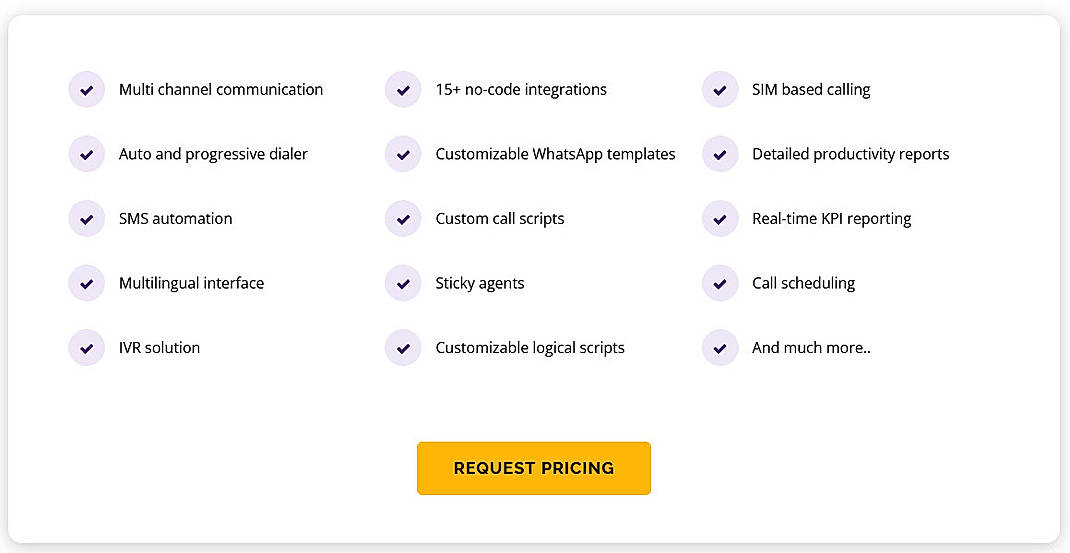Click the checkmark icon beside SIM based calling
Viewport: 1070px width, 553px height.
[x=720, y=90]
